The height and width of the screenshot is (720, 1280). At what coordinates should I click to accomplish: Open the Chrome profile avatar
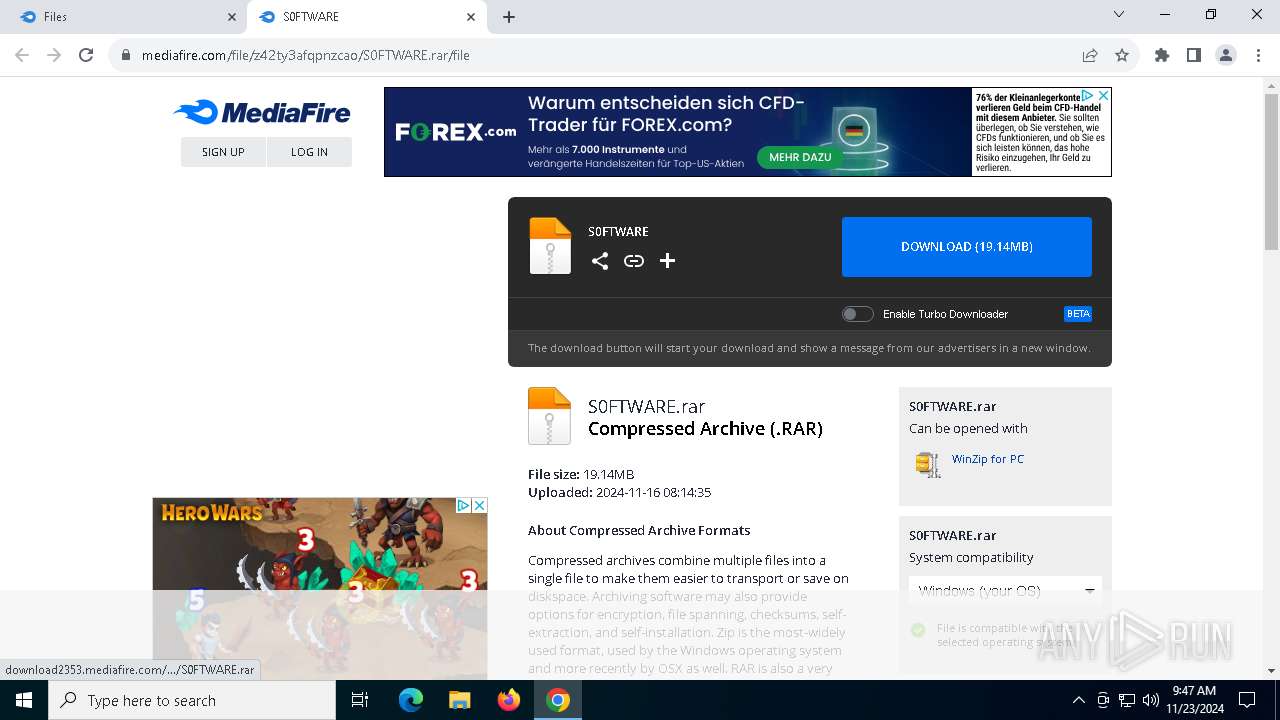[1226, 55]
